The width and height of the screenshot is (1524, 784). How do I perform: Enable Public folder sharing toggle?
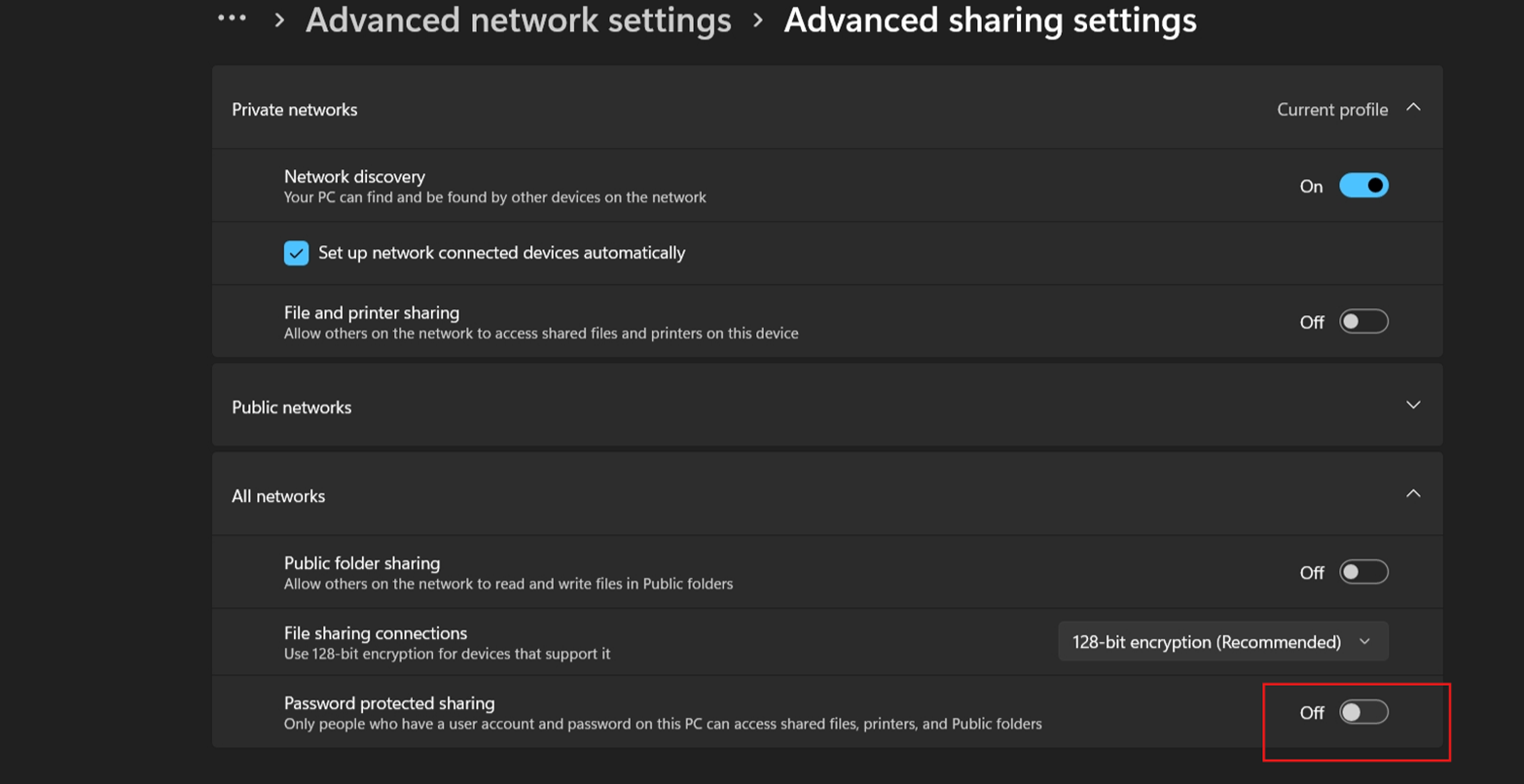[x=1363, y=572]
